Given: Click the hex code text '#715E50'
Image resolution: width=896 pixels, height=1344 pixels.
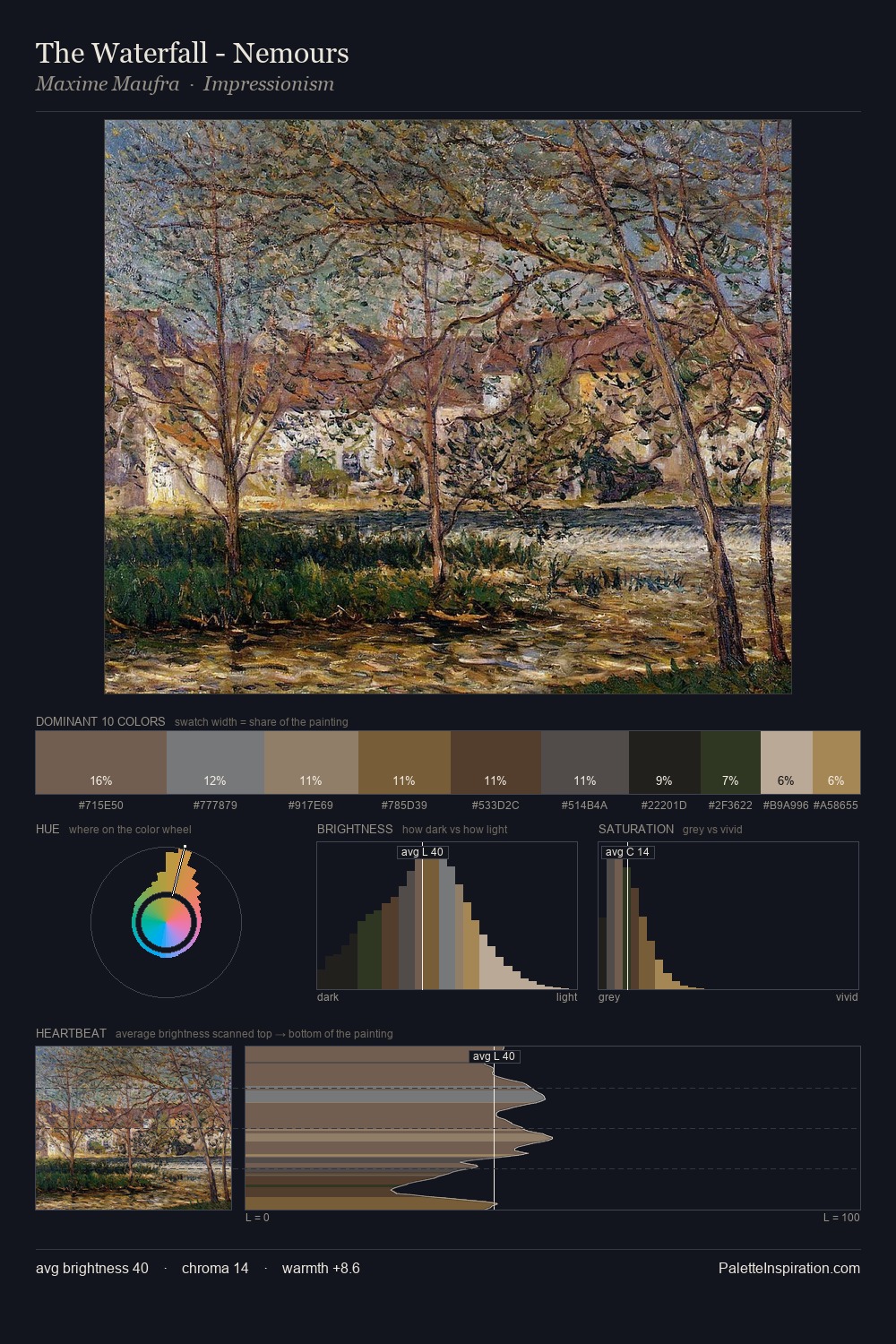Looking at the screenshot, I should tap(101, 806).
